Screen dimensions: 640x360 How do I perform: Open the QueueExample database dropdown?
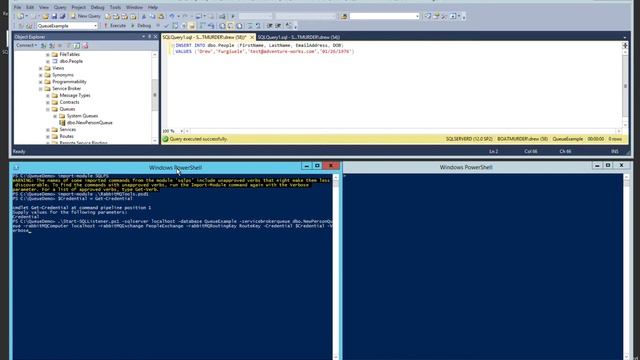coord(67,26)
